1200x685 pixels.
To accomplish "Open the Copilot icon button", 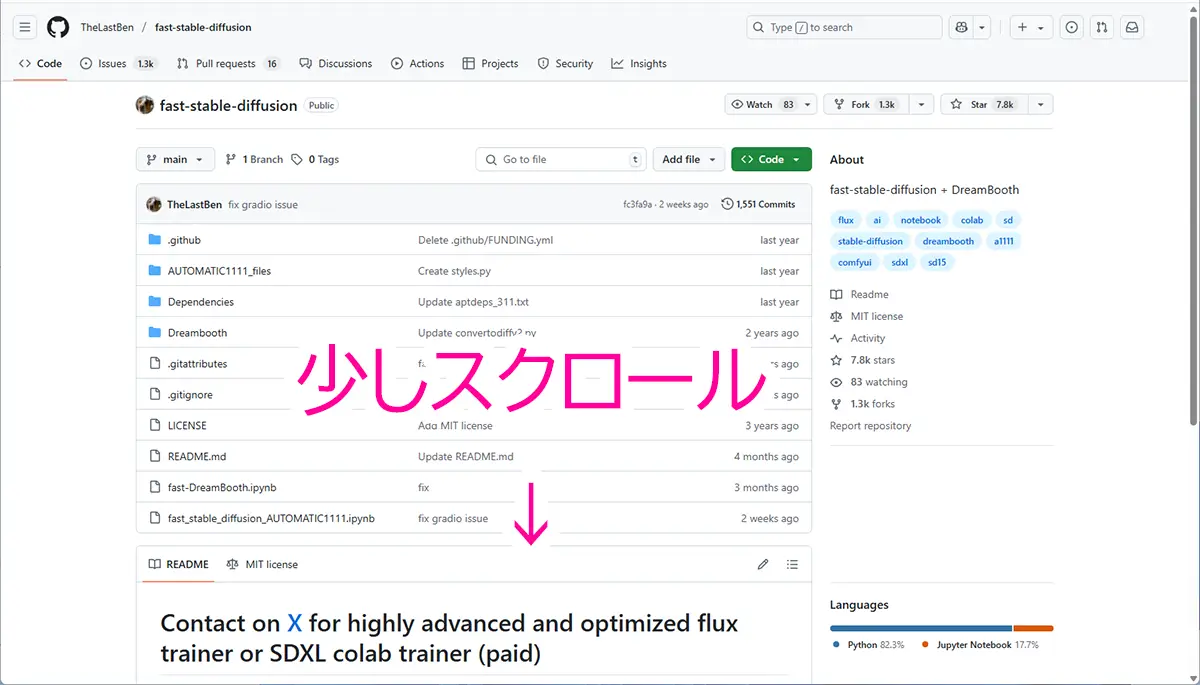I will click(962, 27).
